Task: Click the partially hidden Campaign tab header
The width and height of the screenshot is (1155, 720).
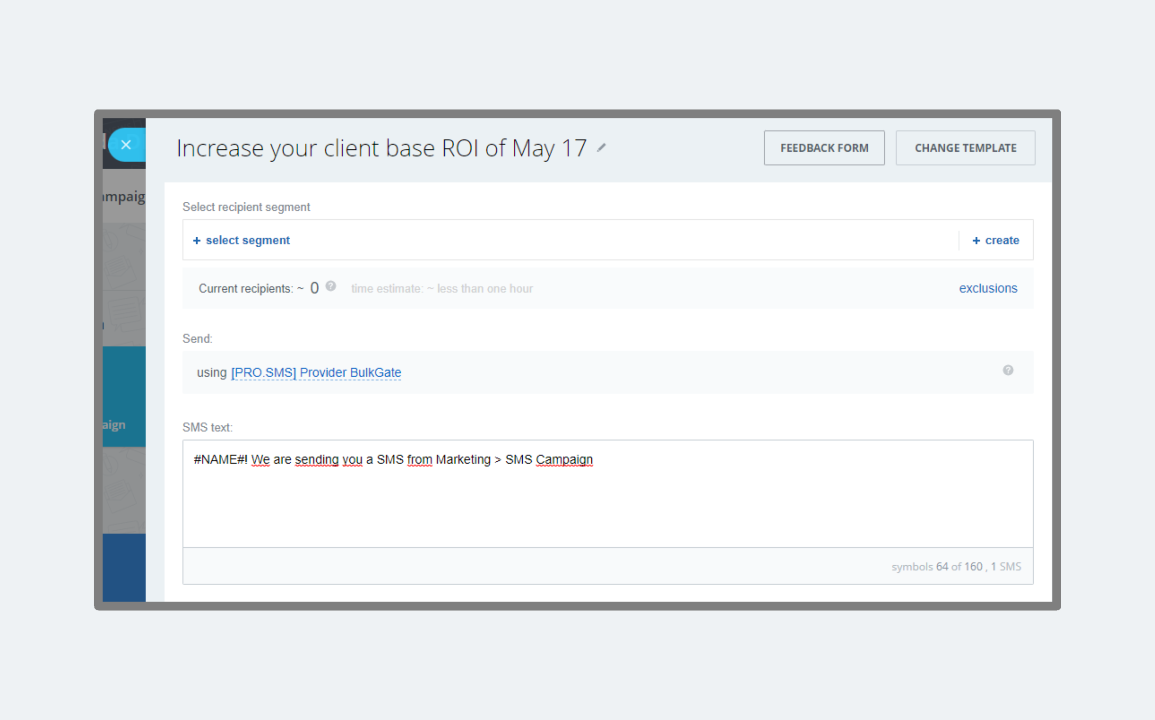Action: [124, 197]
